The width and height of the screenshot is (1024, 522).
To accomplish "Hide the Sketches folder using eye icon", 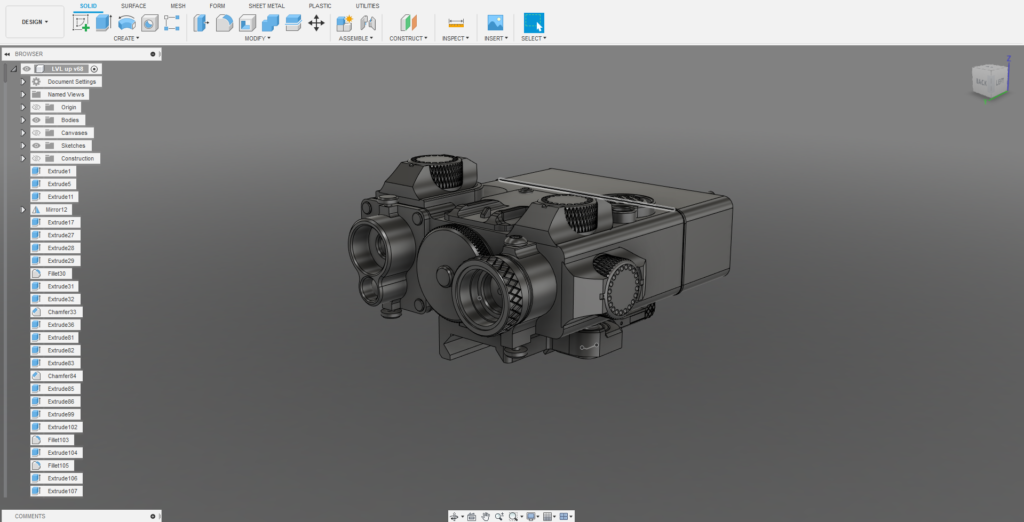I will [x=36, y=146].
